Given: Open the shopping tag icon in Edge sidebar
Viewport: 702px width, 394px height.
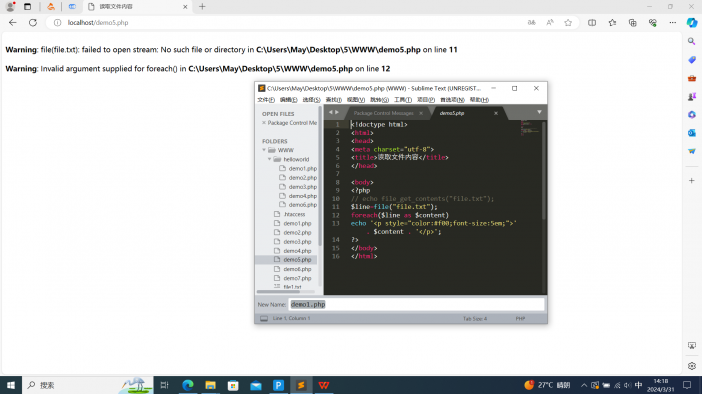Looking at the screenshot, I should [692, 60].
